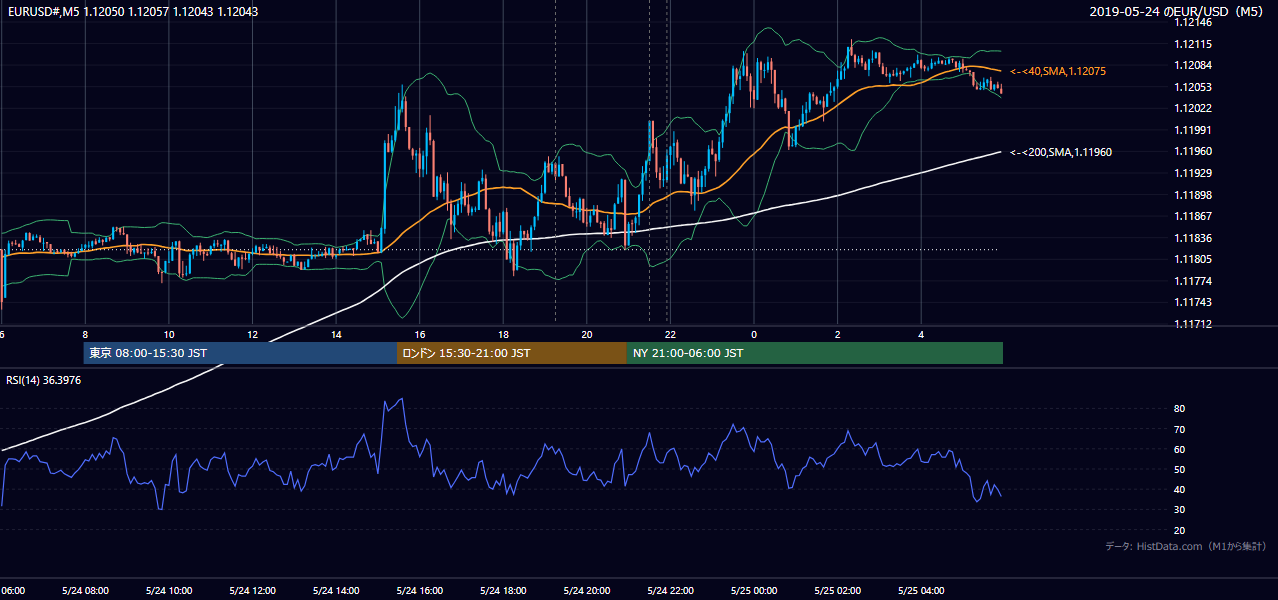Image resolution: width=1278 pixels, height=600 pixels.
Task: Click RSI axis level 80
Action: [1180, 409]
